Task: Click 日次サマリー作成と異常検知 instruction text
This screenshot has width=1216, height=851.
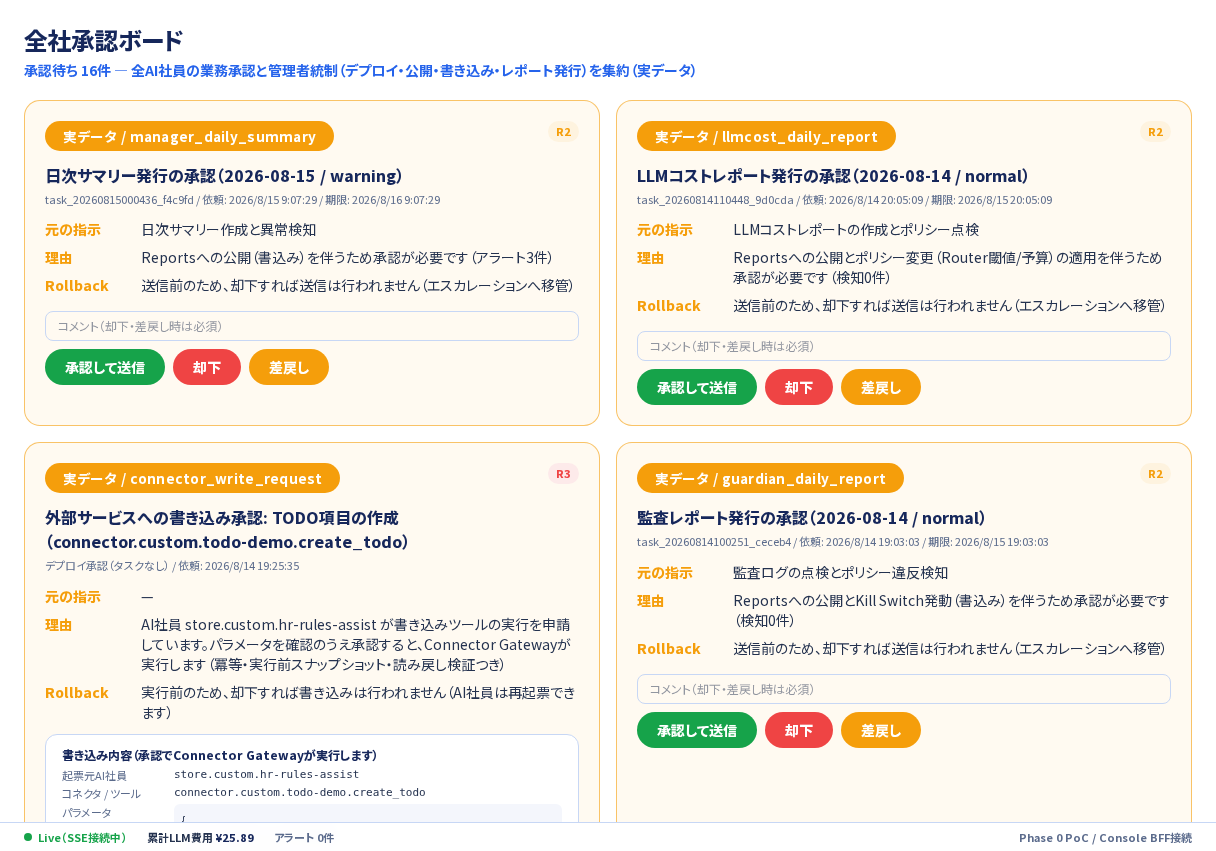Action: point(229,230)
